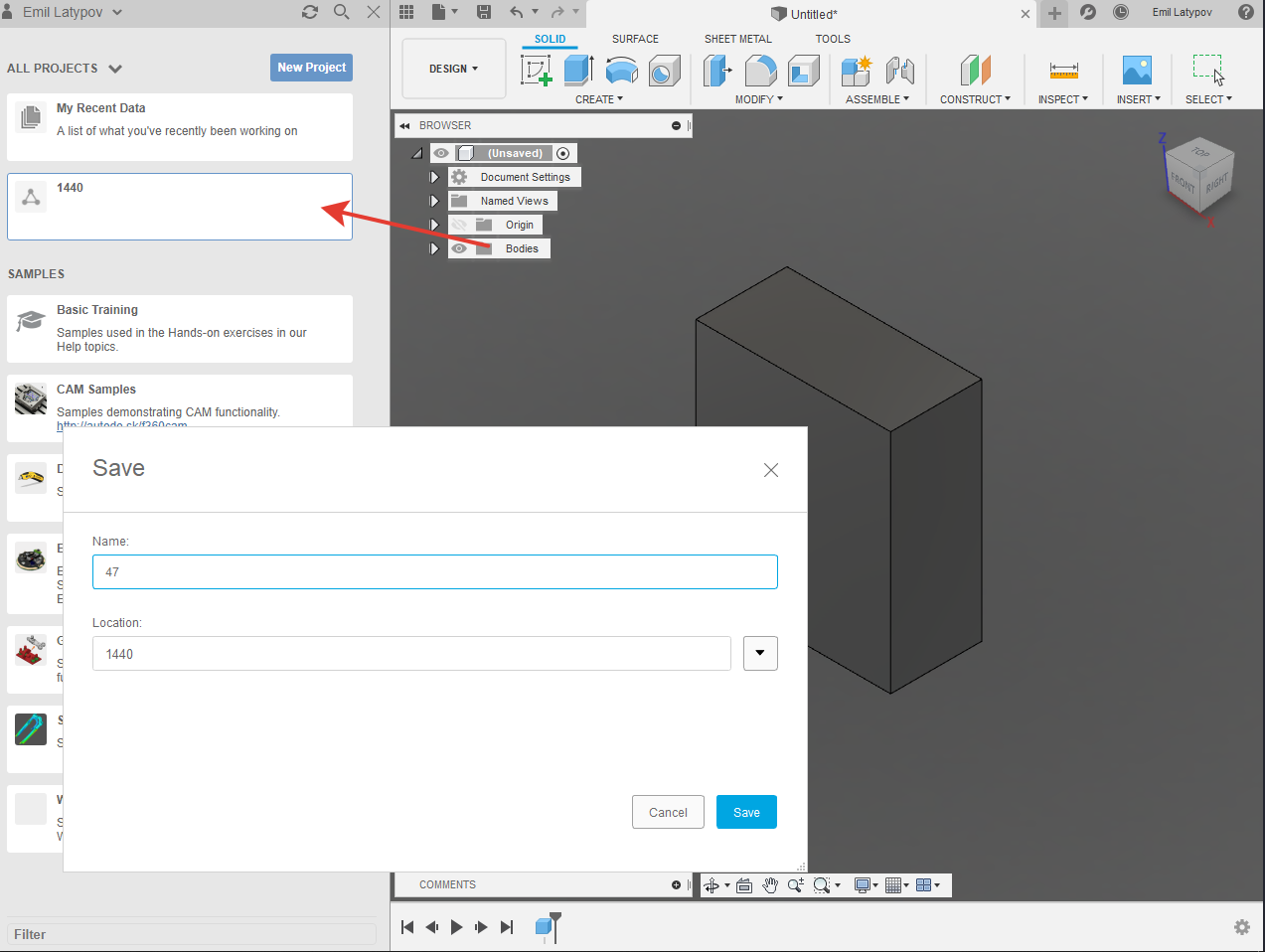
Task: Expand the Document Settings node
Action: pyautogui.click(x=434, y=177)
